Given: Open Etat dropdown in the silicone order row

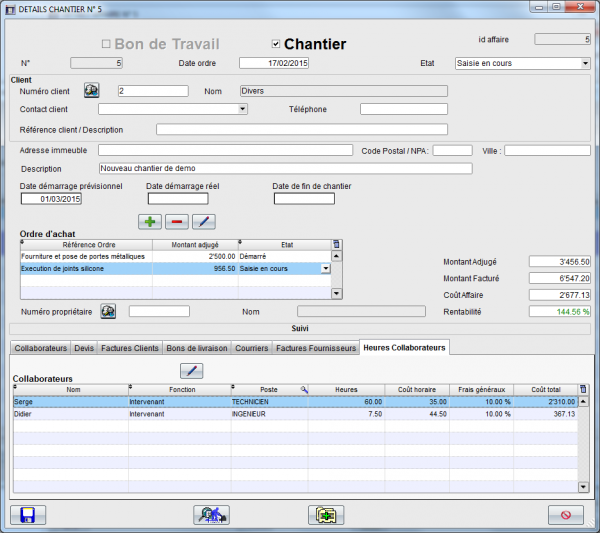Looking at the screenshot, I should (x=324, y=268).
